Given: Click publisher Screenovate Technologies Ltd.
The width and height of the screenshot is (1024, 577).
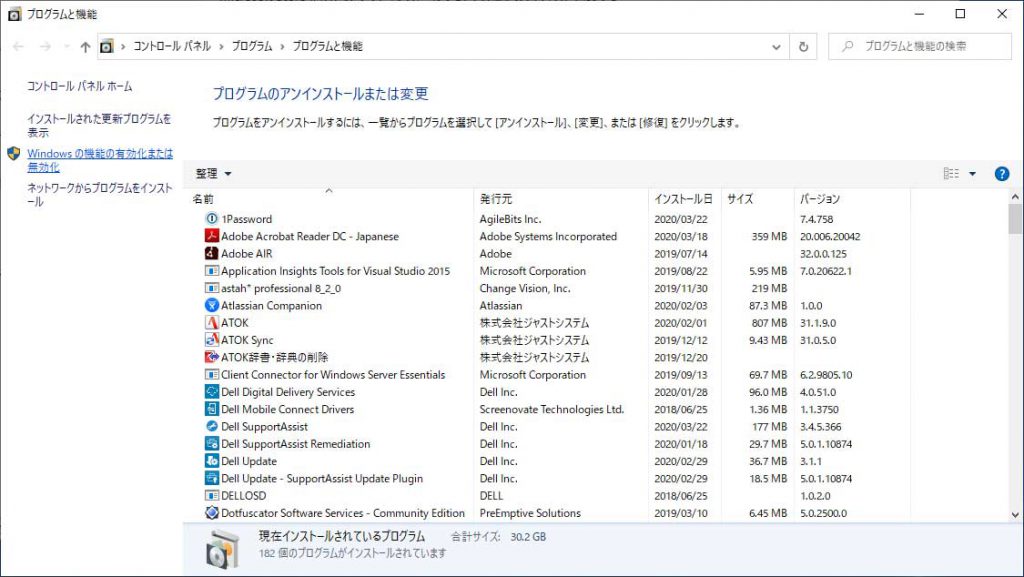Looking at the screenshot, I should pos(551,409).
